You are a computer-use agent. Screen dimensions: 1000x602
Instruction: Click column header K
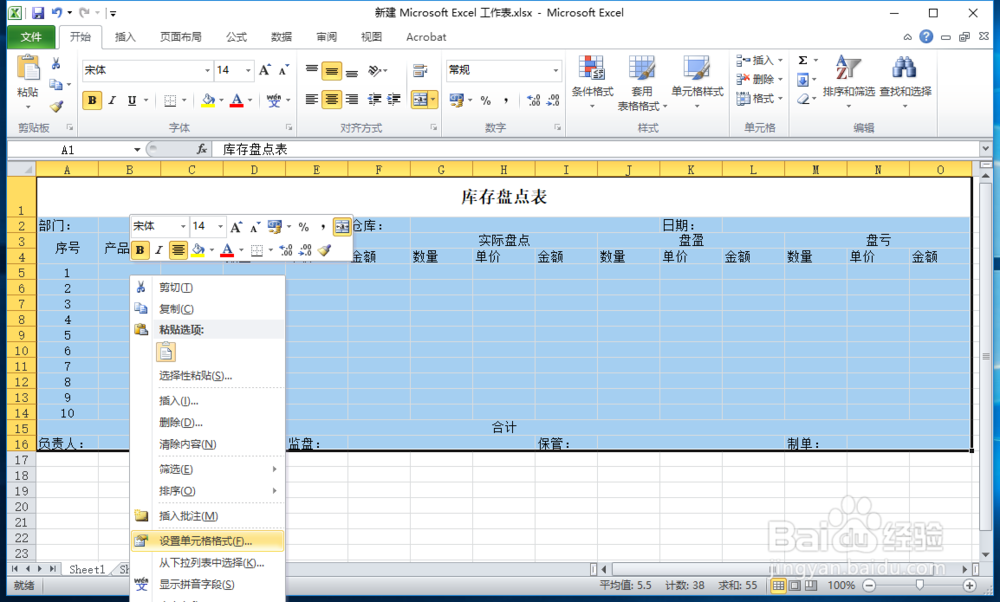691,170
